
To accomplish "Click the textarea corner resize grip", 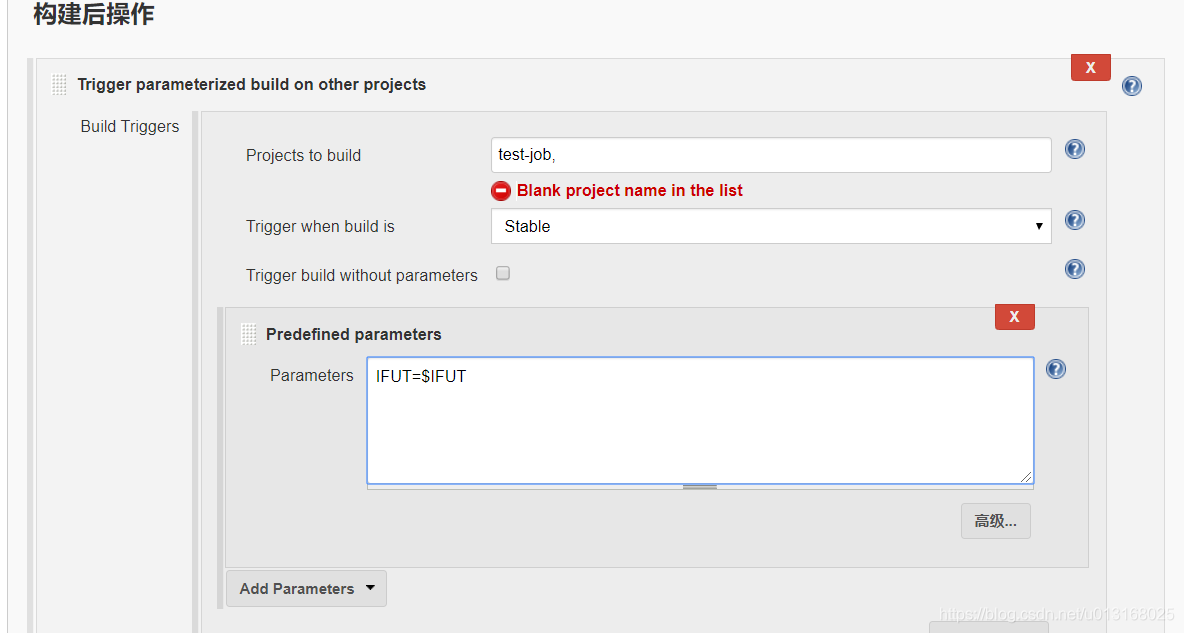I will (x=1027, y=478).
